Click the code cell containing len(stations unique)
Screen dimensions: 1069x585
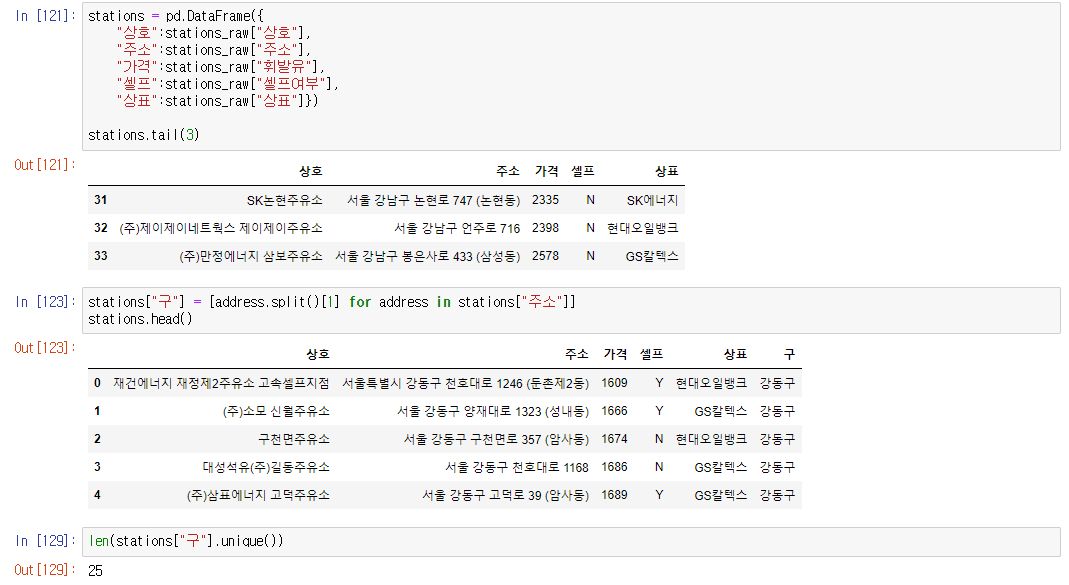point(571,541)
